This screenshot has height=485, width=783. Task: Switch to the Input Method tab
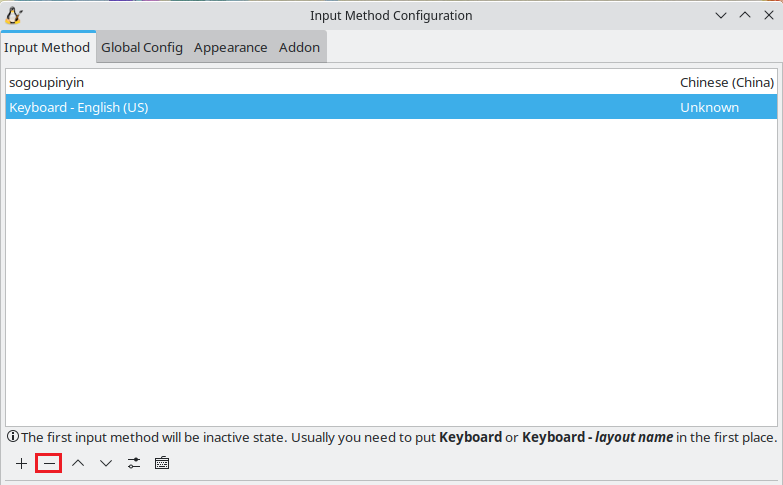(x=47, y=47)
